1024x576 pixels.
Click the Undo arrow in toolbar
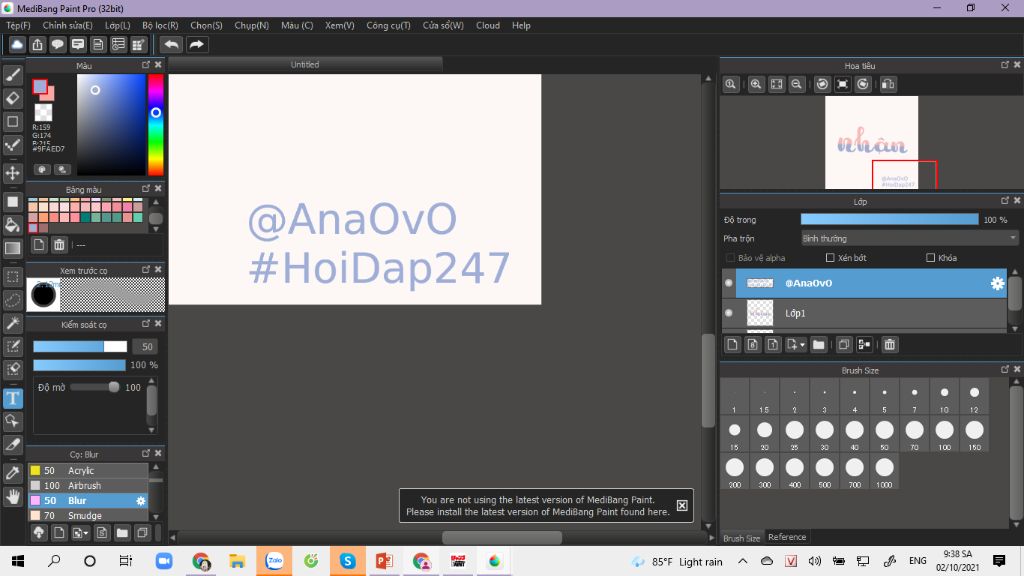pos(171,44)
